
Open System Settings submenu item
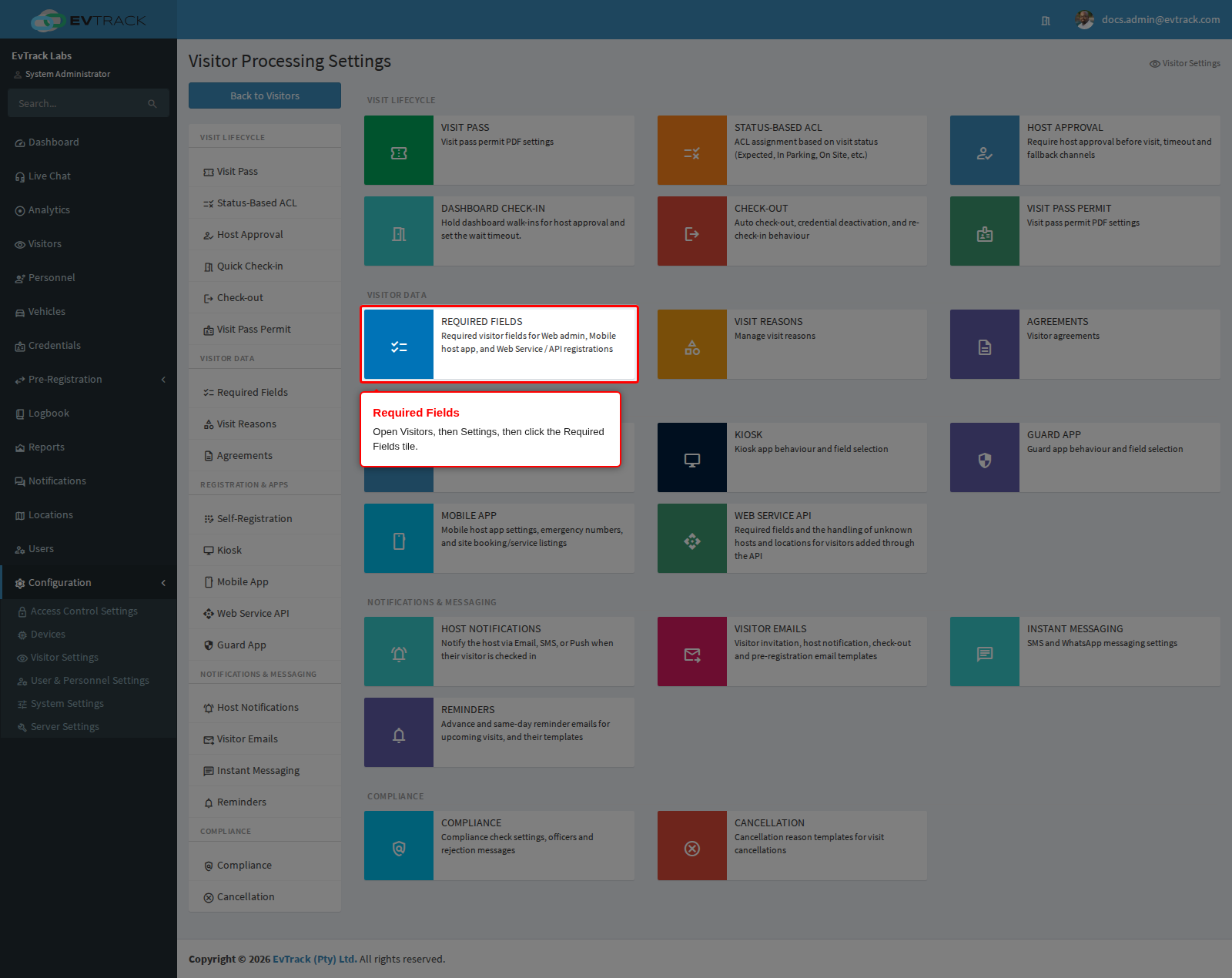(89, 704)
